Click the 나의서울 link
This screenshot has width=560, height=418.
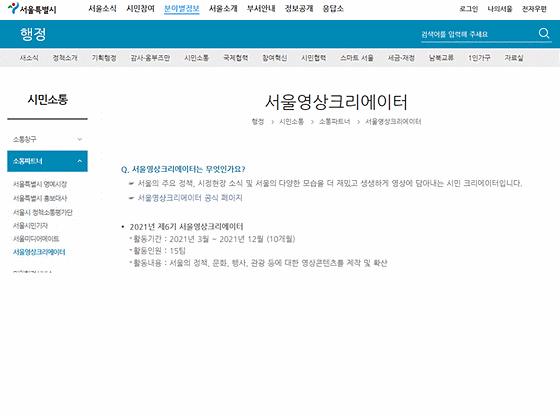coord(500,9)
